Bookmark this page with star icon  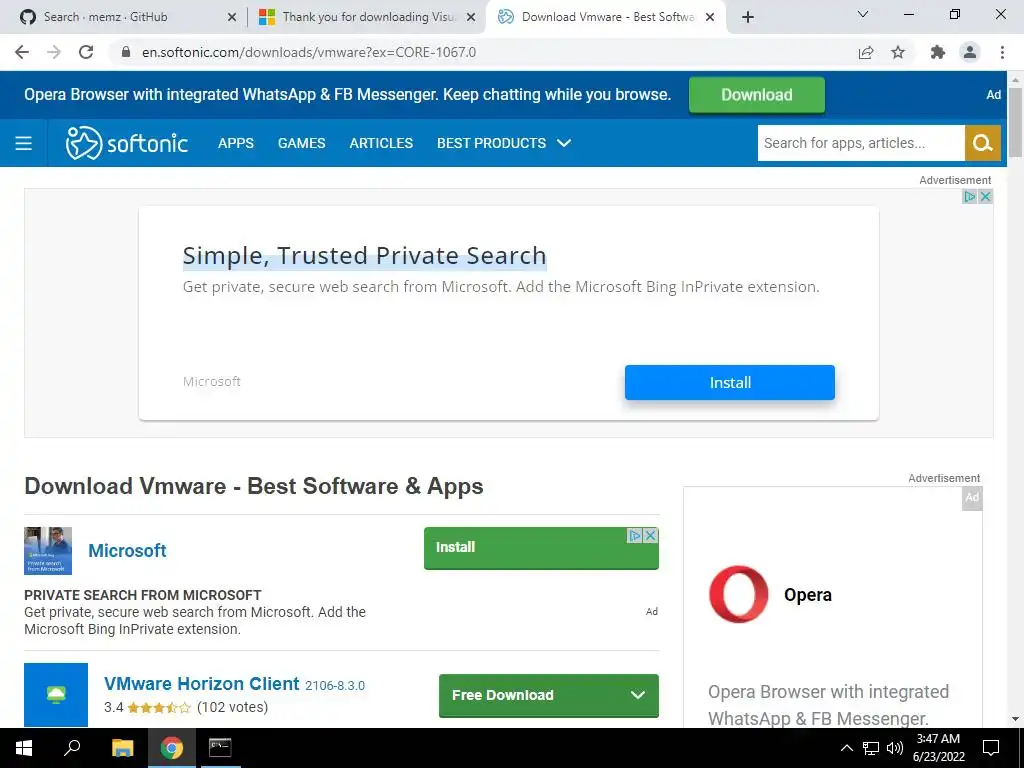(898, 52)
